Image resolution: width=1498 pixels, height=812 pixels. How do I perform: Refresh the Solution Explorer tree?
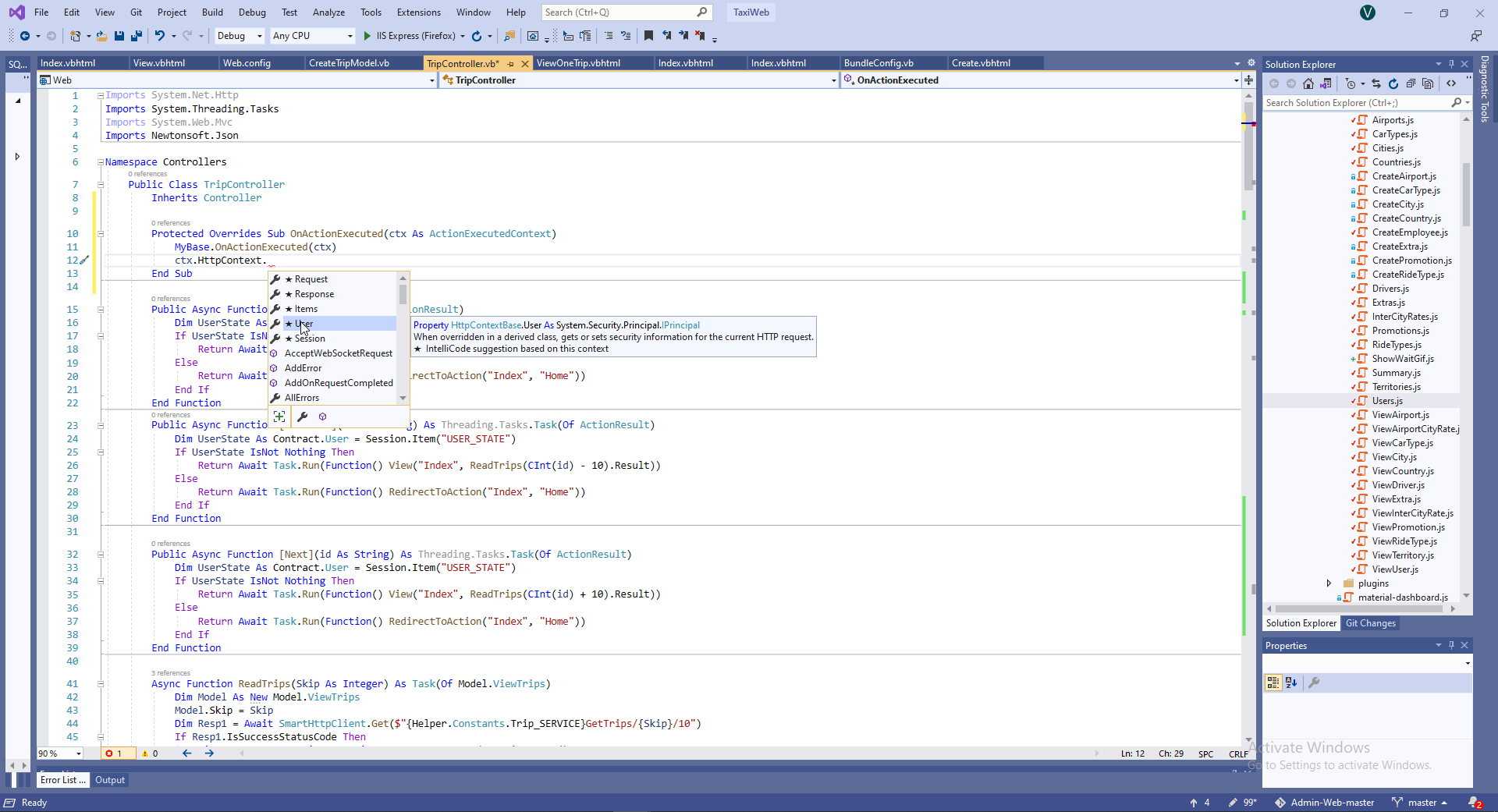(x=1393, y=83)
